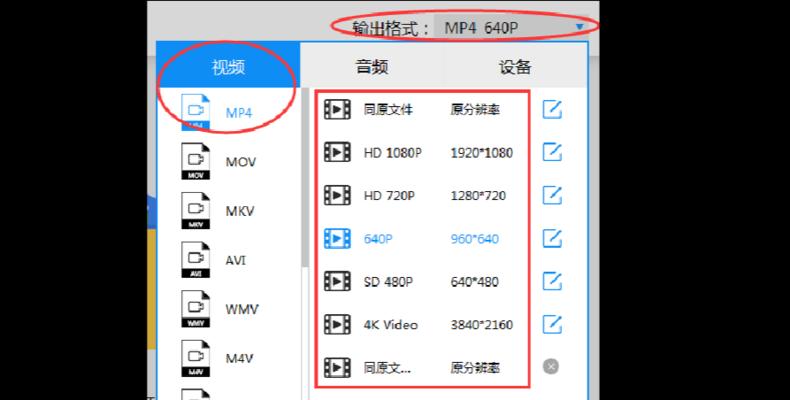This screenshot has height=400, width=790.
Task: Select the 640P preset name
Action: [x=377, y=239]
